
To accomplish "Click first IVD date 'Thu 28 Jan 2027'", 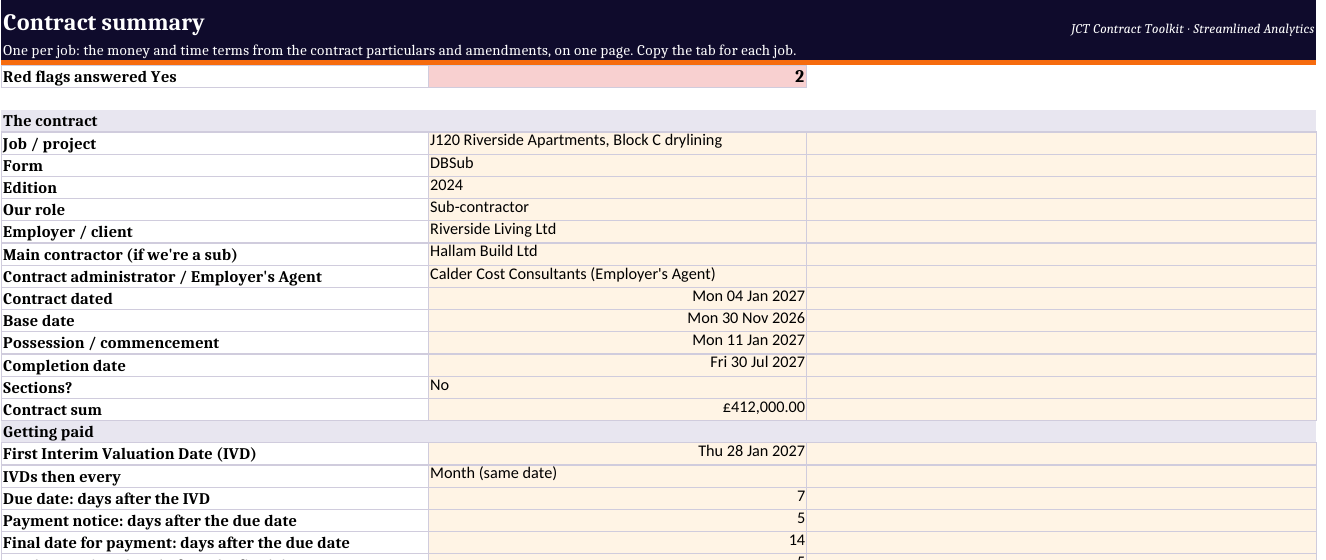I will (x=617, y=453).
